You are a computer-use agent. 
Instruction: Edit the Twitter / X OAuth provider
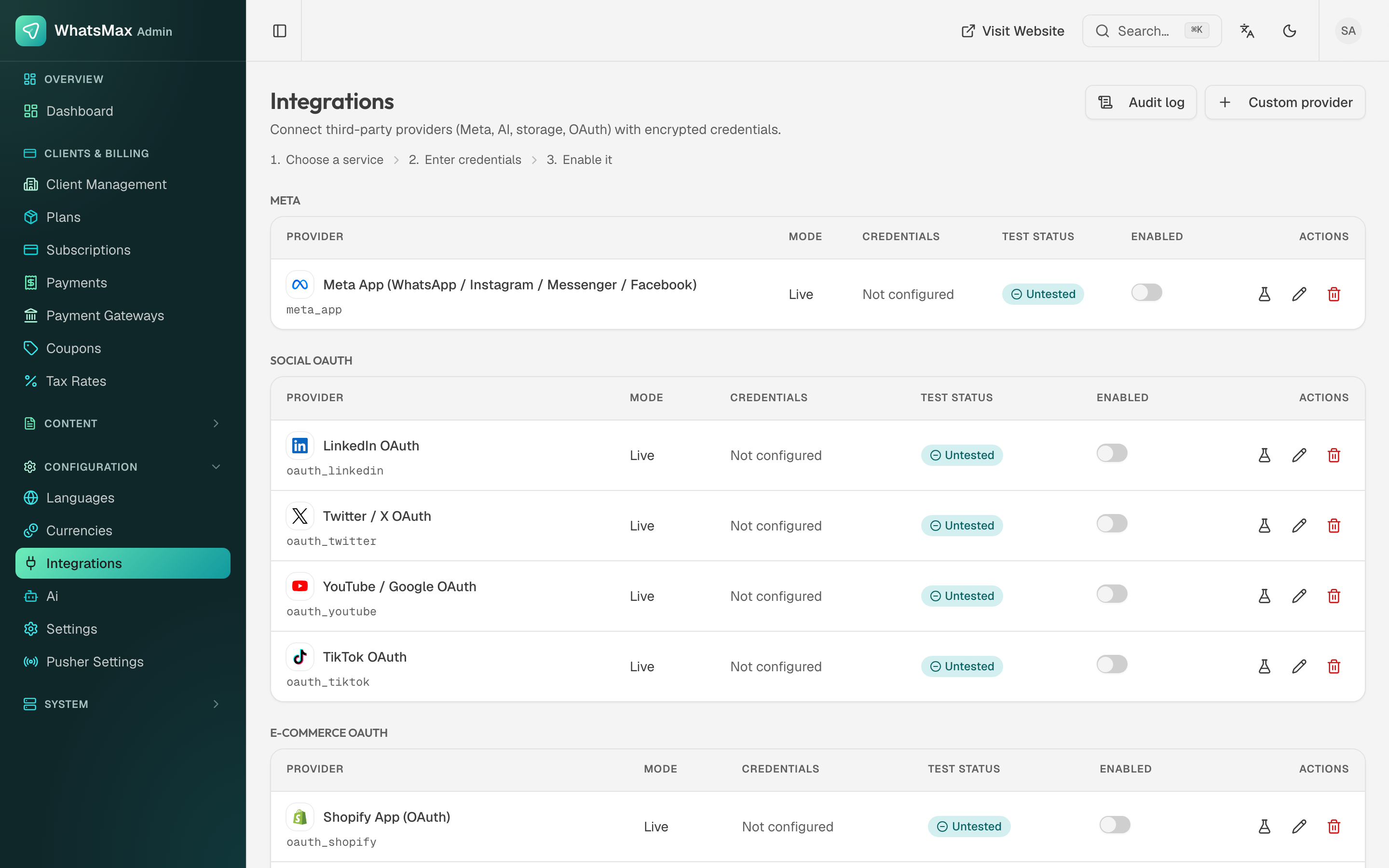click(x=1299, y=525)
